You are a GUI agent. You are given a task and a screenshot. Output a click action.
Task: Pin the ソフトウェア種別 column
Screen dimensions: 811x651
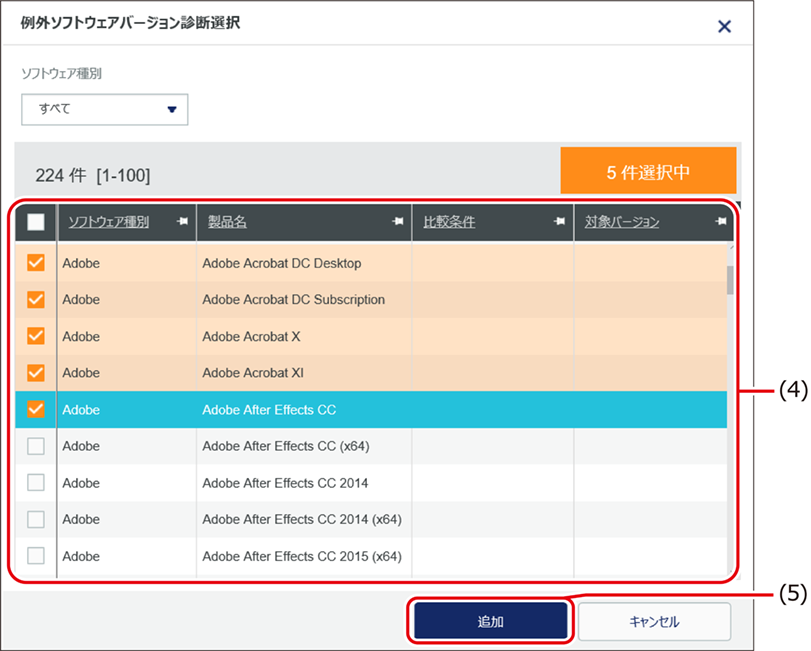pos(182,221)
